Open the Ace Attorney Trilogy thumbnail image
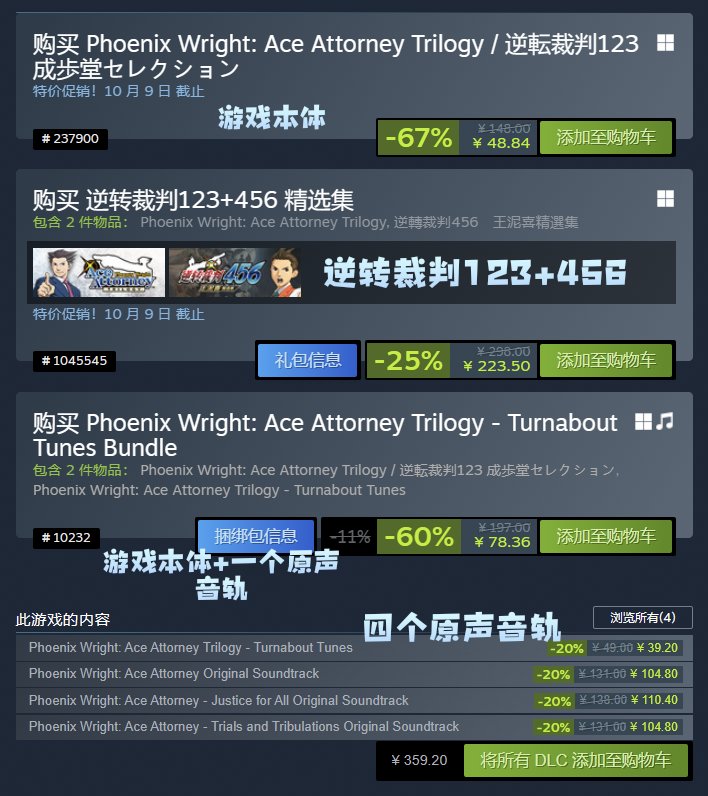708x796 pixels. click(x=99, y=272)
